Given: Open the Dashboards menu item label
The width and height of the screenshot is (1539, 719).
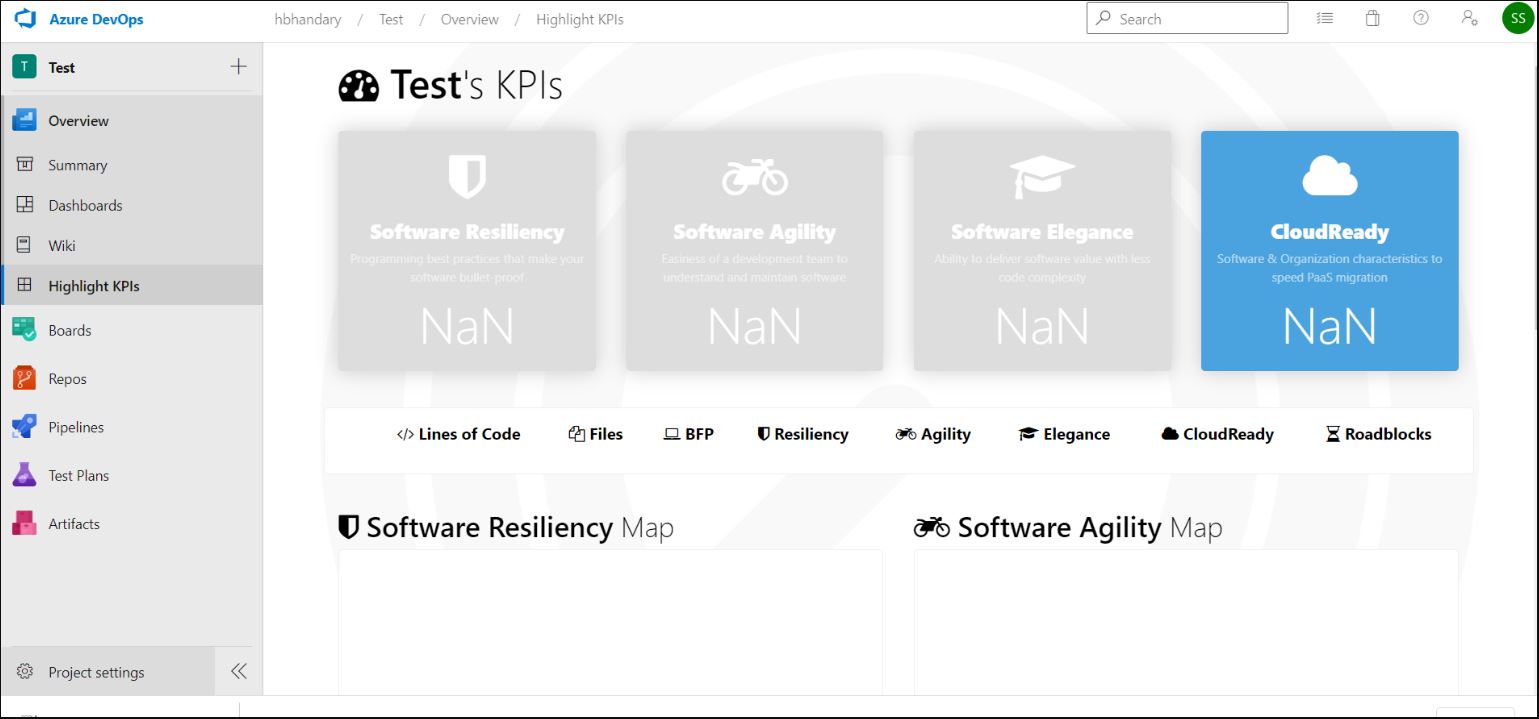Looking at the screenshot, I should [86, 205].
